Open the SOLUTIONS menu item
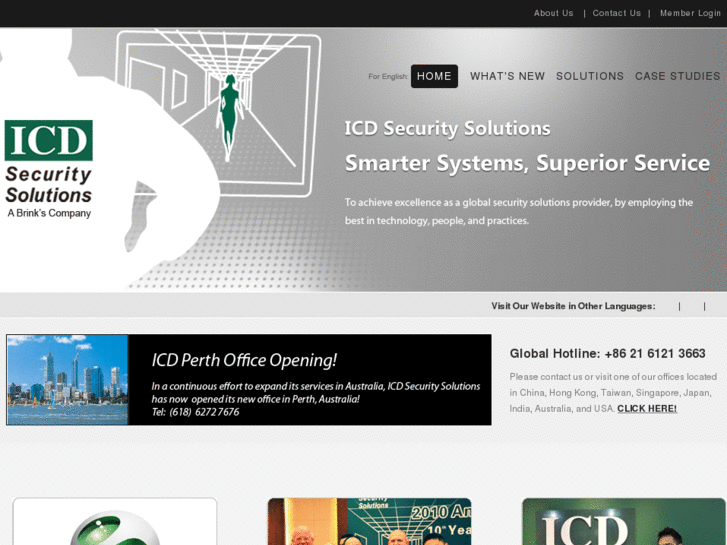 pyautogui.click(x=590, y=76)
